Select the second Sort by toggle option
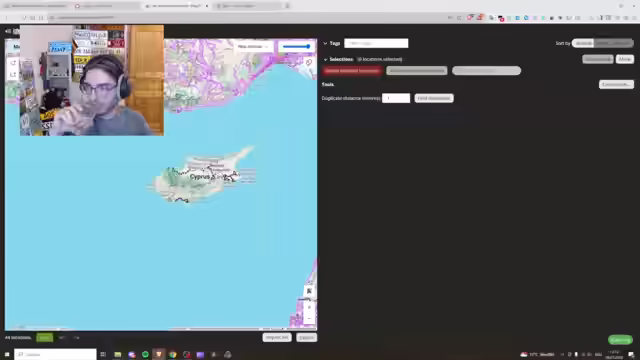Image resolution: width=640 pixels, height=360 pixels. click(x=613, y=43)
